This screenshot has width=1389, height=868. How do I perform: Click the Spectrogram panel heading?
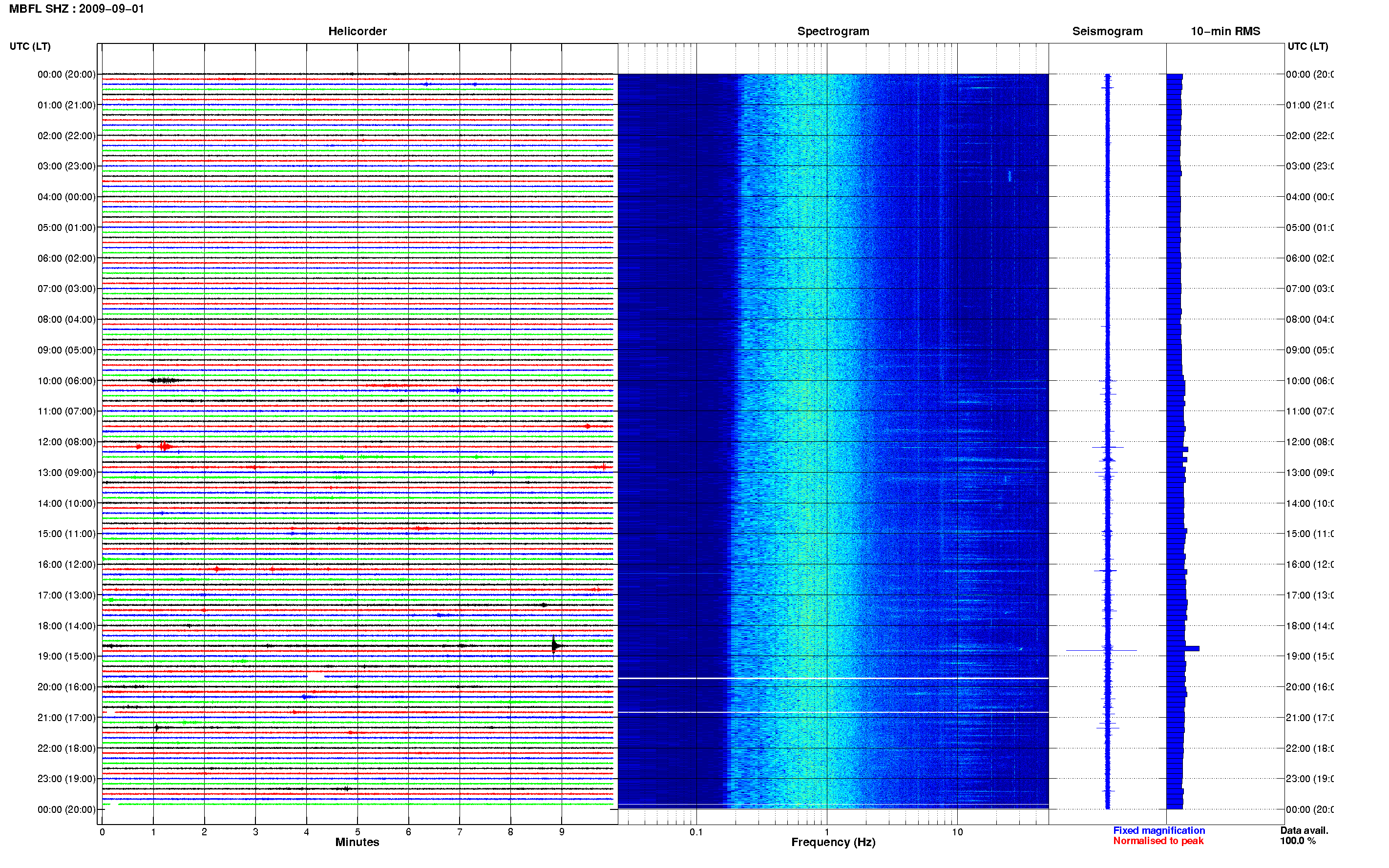click(x=833, y=31)
